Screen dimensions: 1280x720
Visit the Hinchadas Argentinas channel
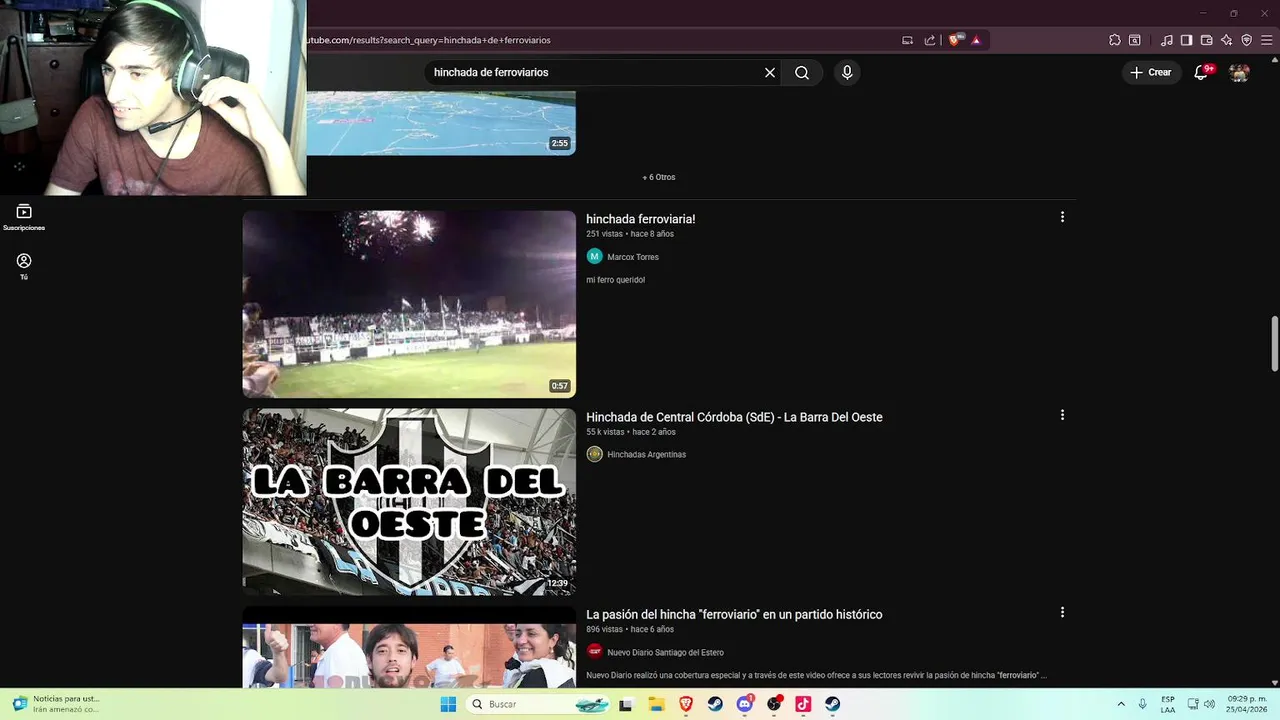point(646,454)
